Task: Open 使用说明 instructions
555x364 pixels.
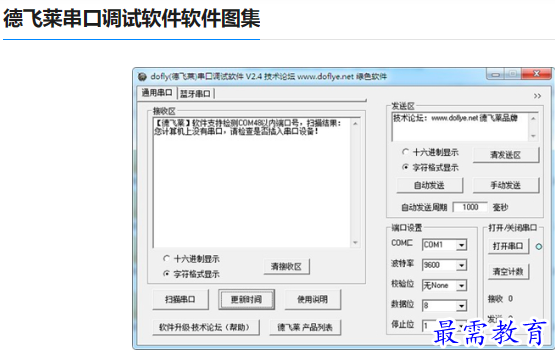Action: coord(313,300)
